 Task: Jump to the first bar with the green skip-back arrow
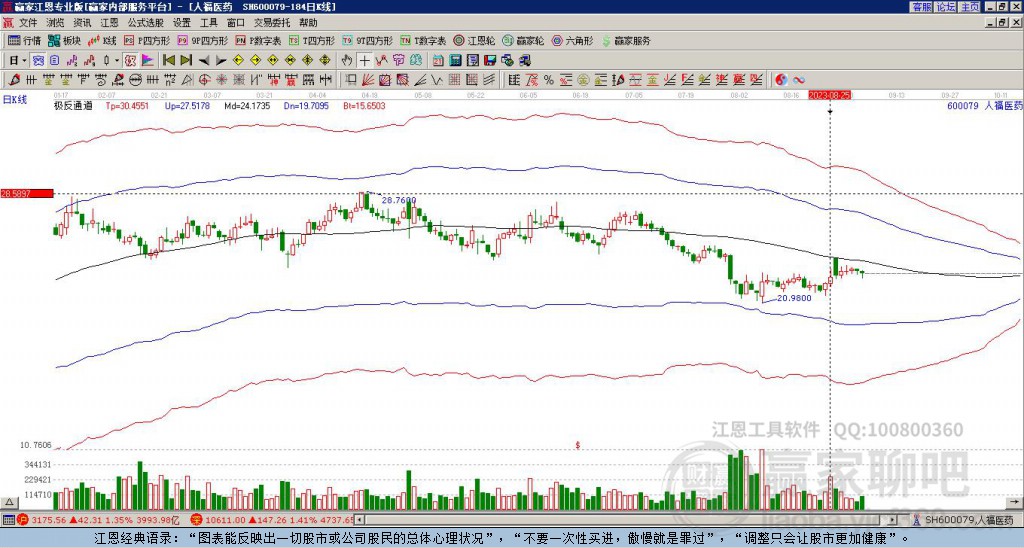coord(168,61)
